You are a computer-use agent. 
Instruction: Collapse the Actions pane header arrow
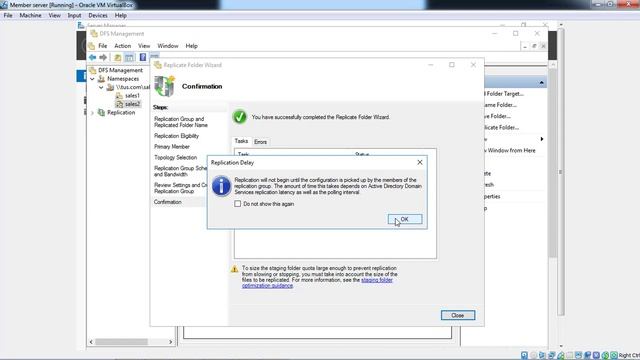(541, 83)
